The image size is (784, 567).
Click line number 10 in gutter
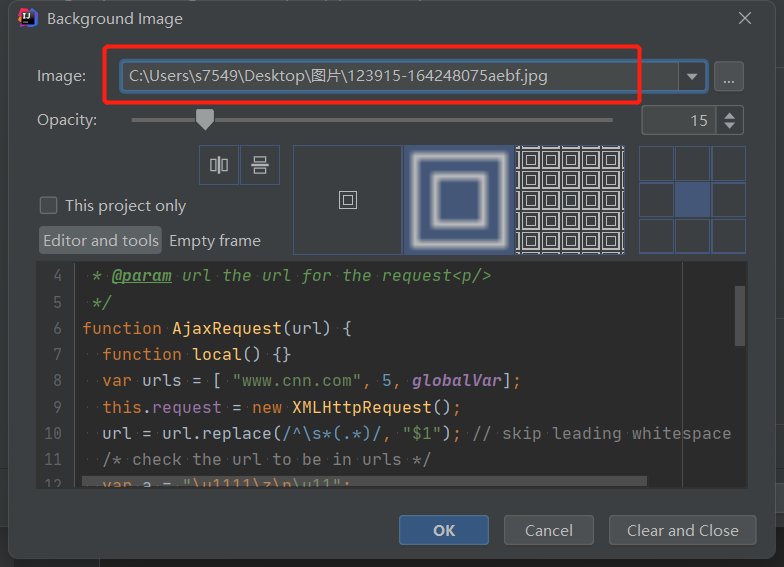click(x=53, y=433)
